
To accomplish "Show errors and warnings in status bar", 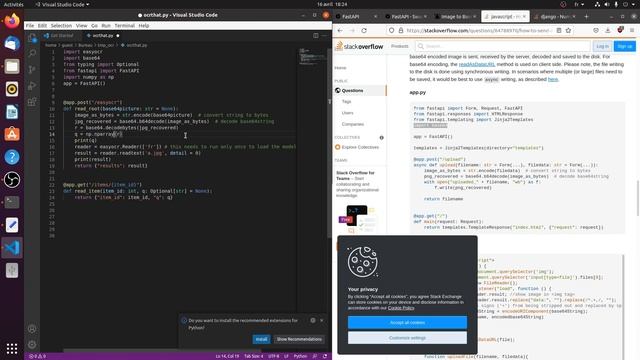I will [x=38, y=356].
